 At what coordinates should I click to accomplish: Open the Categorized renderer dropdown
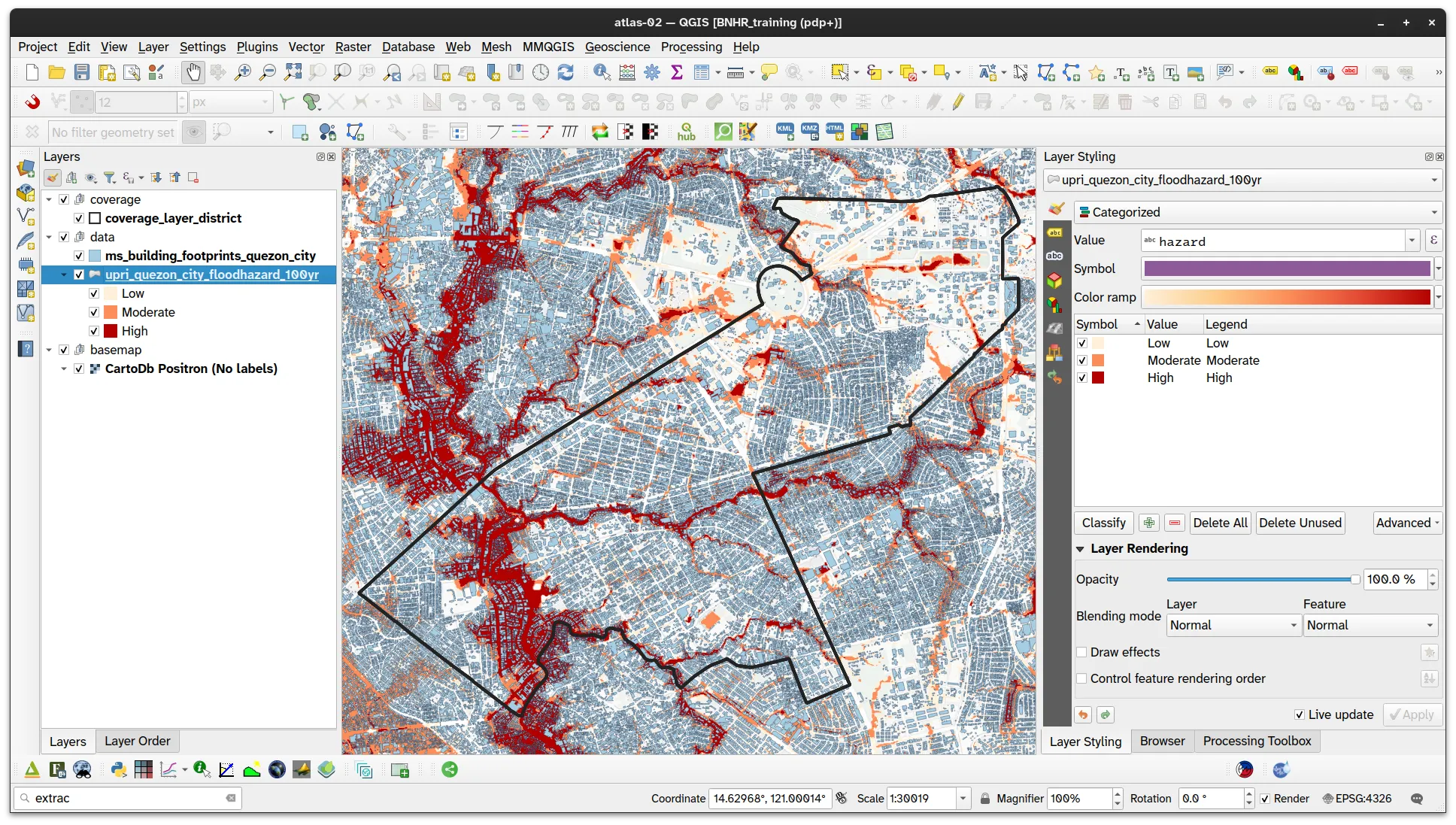(x=1258, y=212)
